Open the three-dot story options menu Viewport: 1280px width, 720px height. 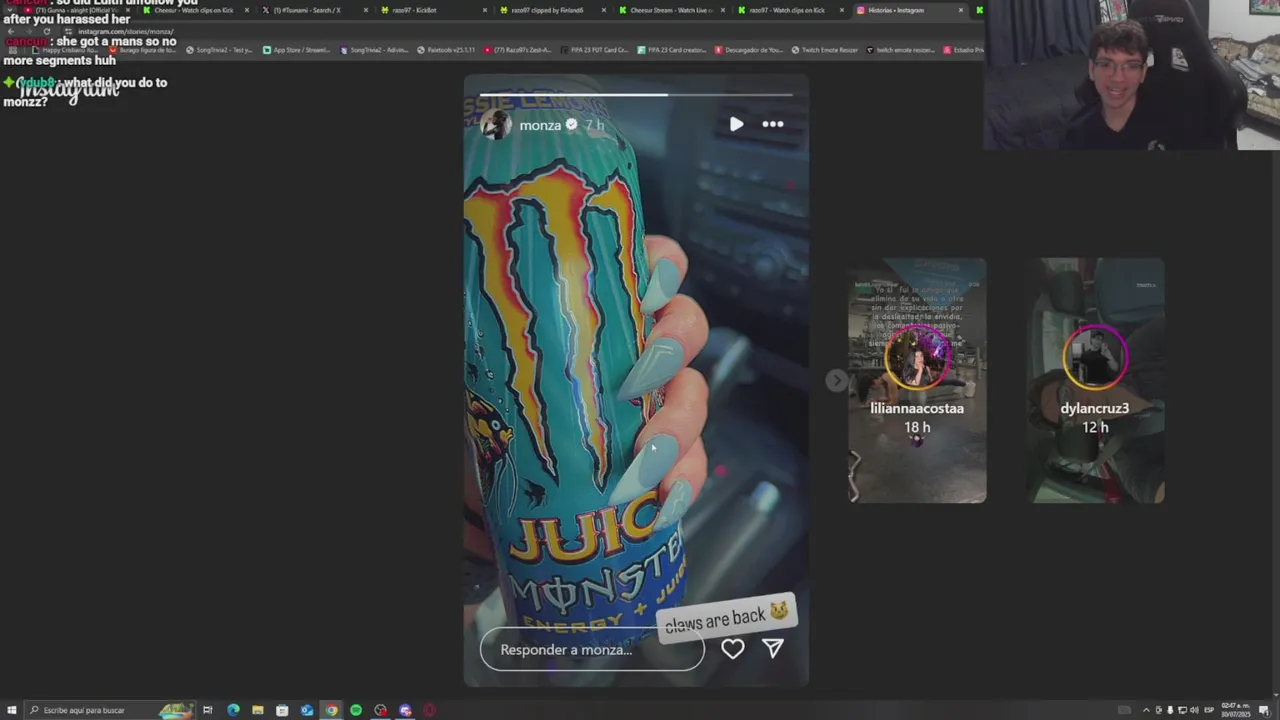point(773,124)
